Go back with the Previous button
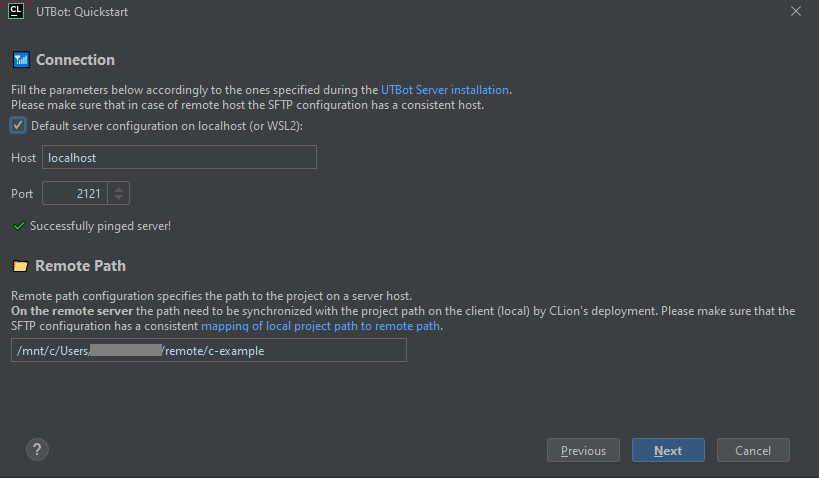Image resolution: width=819 pixels, height=478 pixels. [x=583, y=451]
